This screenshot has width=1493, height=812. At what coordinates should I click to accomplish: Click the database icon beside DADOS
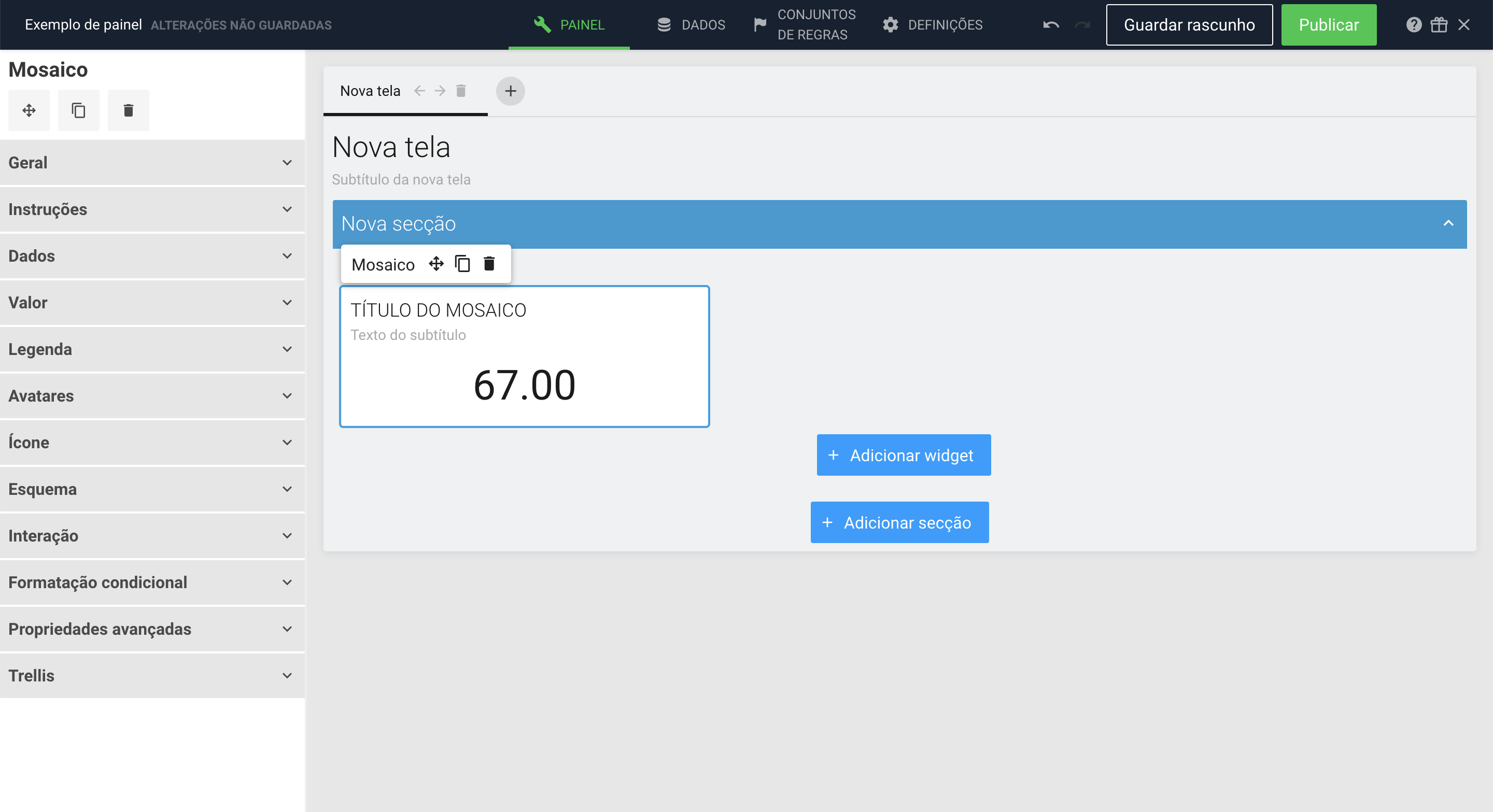pyautogui.click(x=664, y=25)
